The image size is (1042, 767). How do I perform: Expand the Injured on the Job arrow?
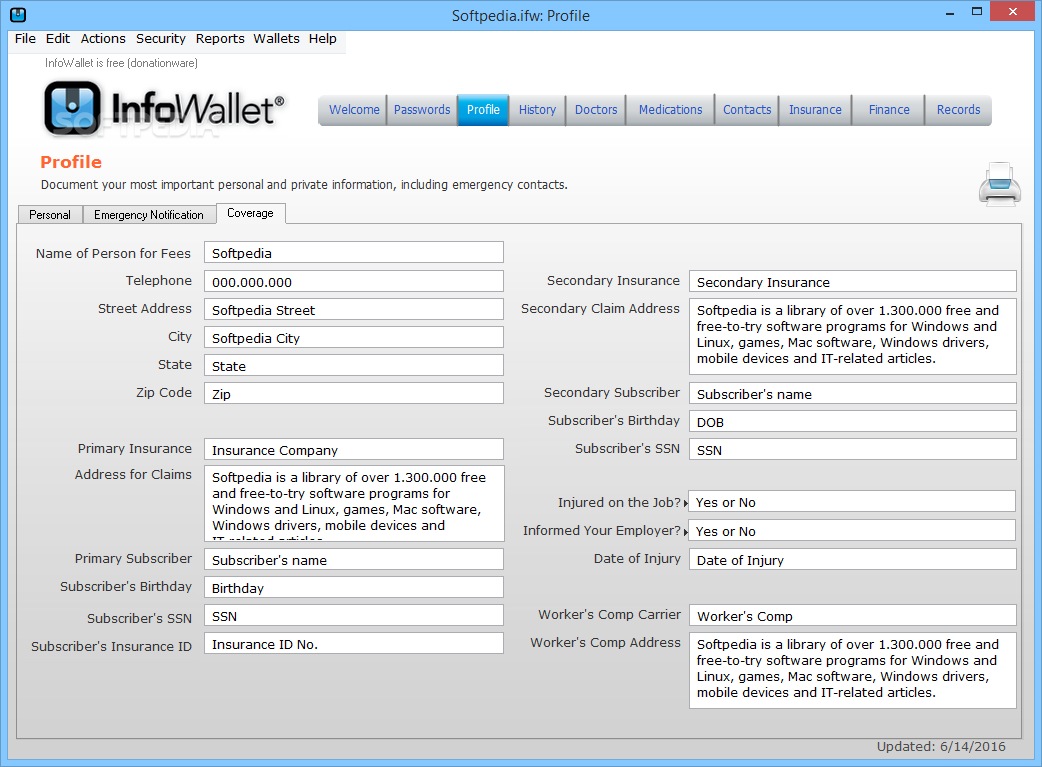(x=685, y=504)
